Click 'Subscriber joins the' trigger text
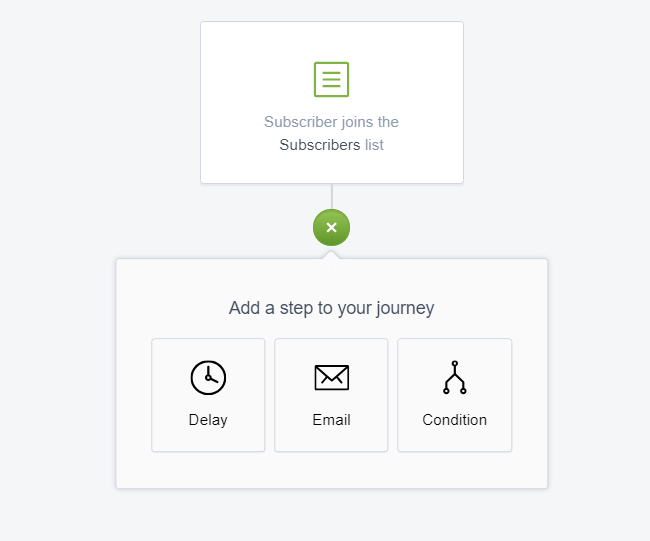The image size is (650, 541). tap(331, 122)
